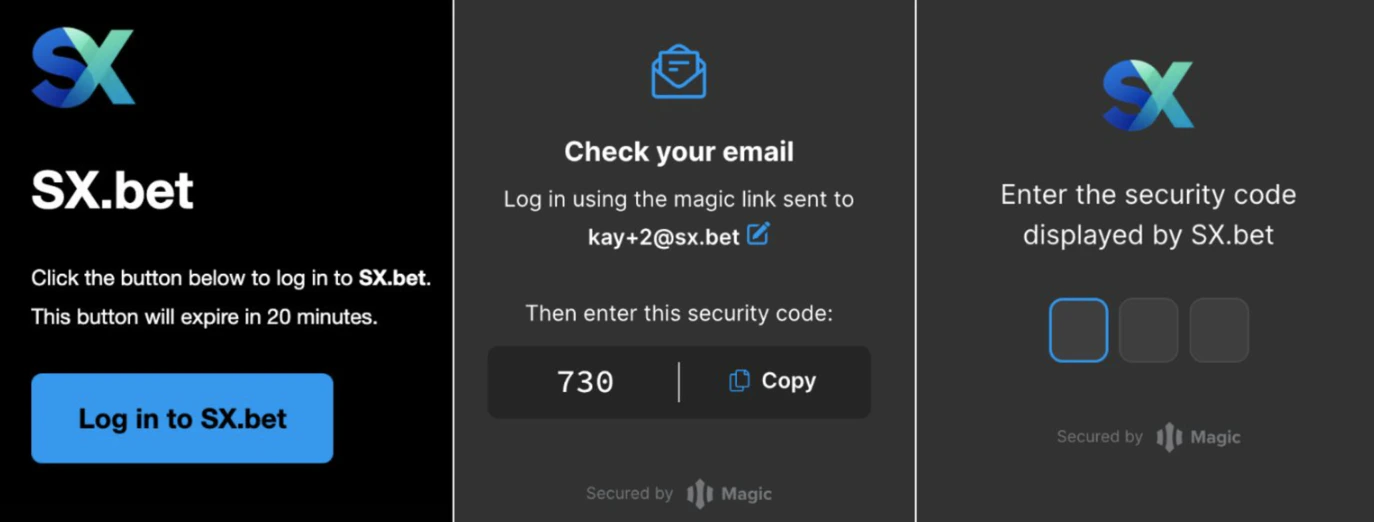
Task: Click the Magic logo icon in the security code panel
Action: pos(1169,437)
